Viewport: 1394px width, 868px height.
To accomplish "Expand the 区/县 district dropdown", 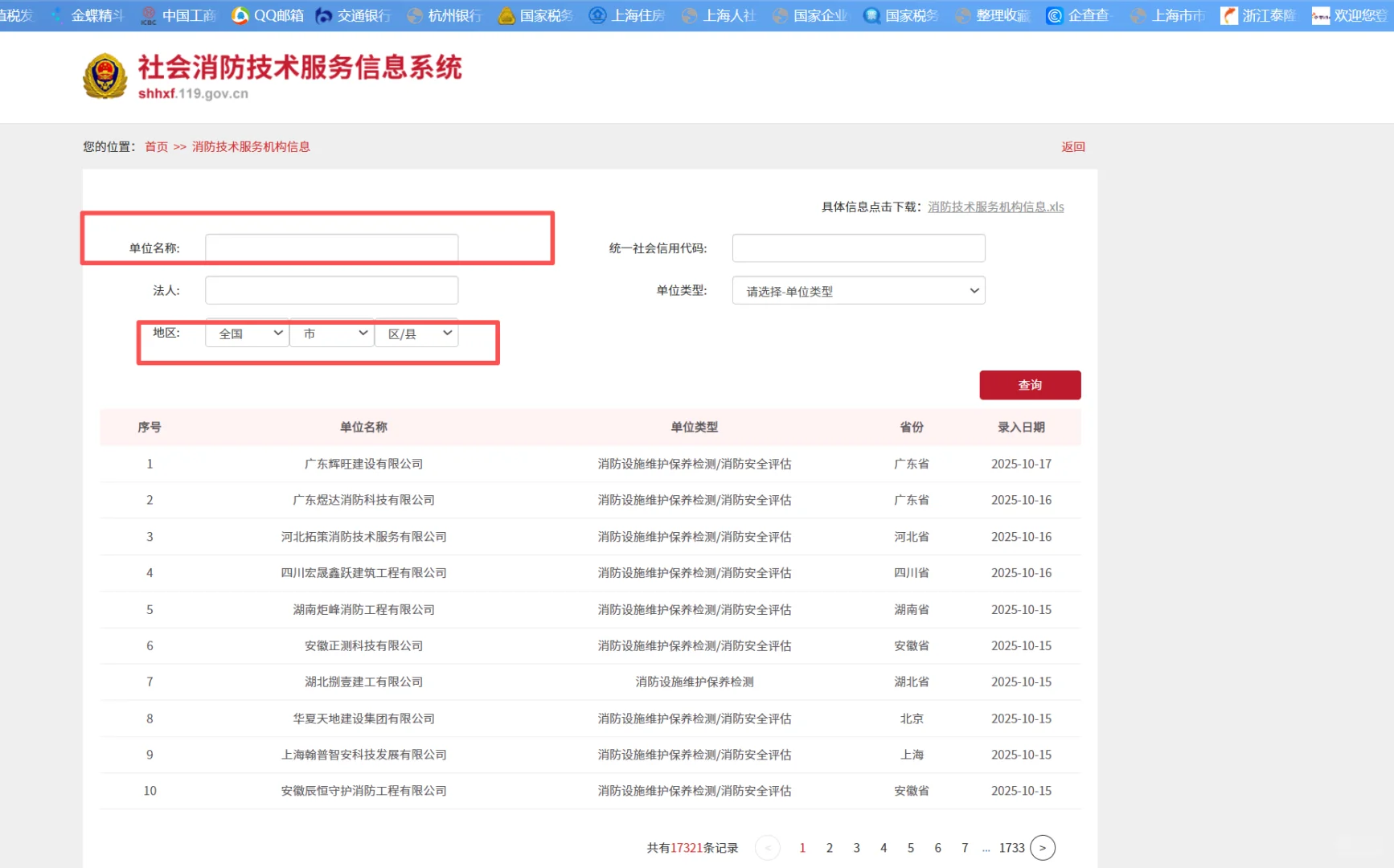I will coord(416,333).
